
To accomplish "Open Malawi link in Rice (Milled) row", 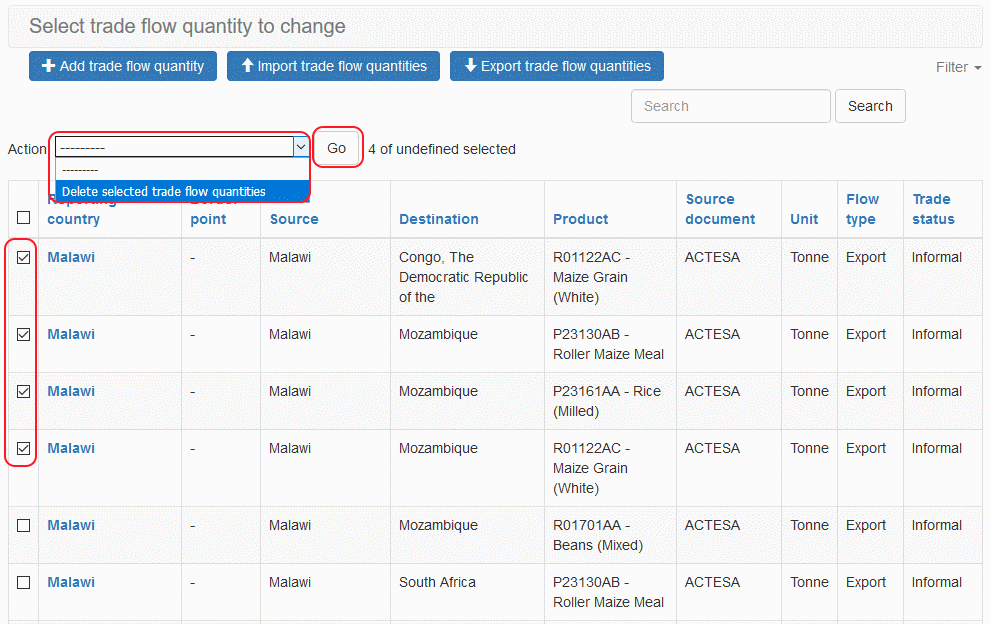I will [71, 391].
